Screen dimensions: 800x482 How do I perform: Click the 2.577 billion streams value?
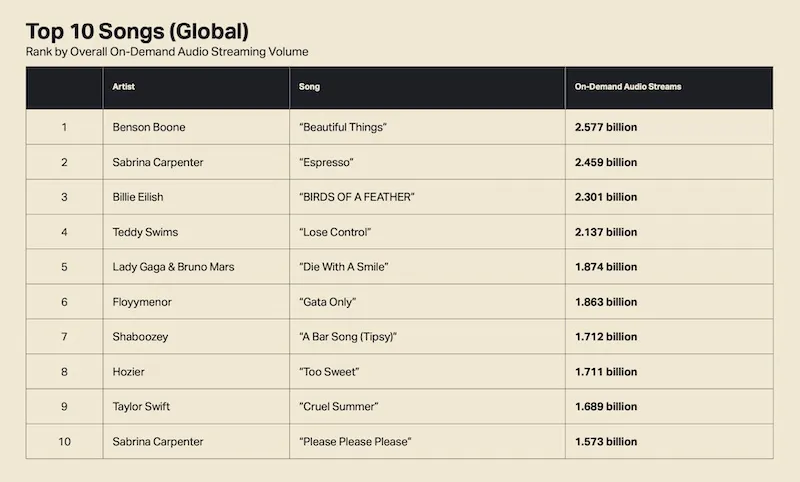tap(606, 127)
